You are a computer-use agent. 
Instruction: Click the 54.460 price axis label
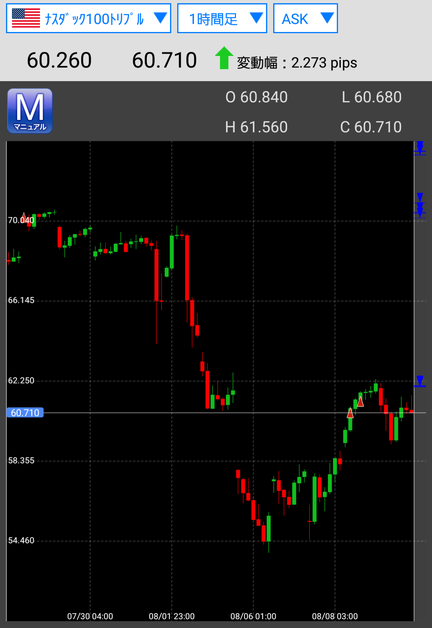[21, 541]
